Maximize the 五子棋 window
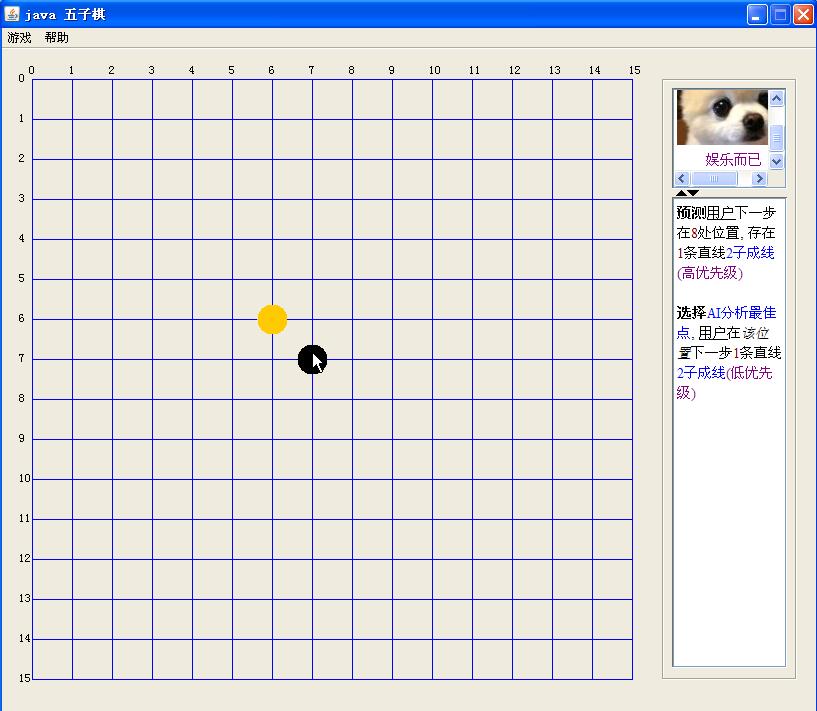Viewport: 817px width, 711px height. tap(780, 15)
